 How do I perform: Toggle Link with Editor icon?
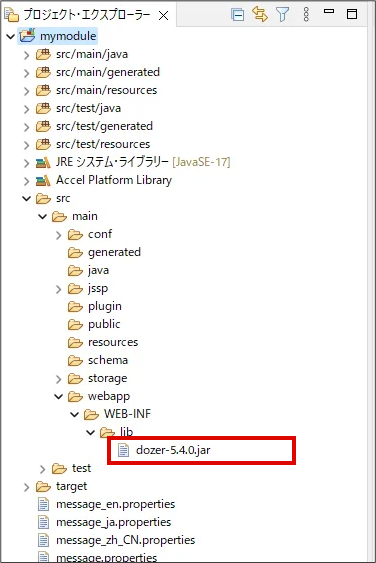click(x=260, y=14)
